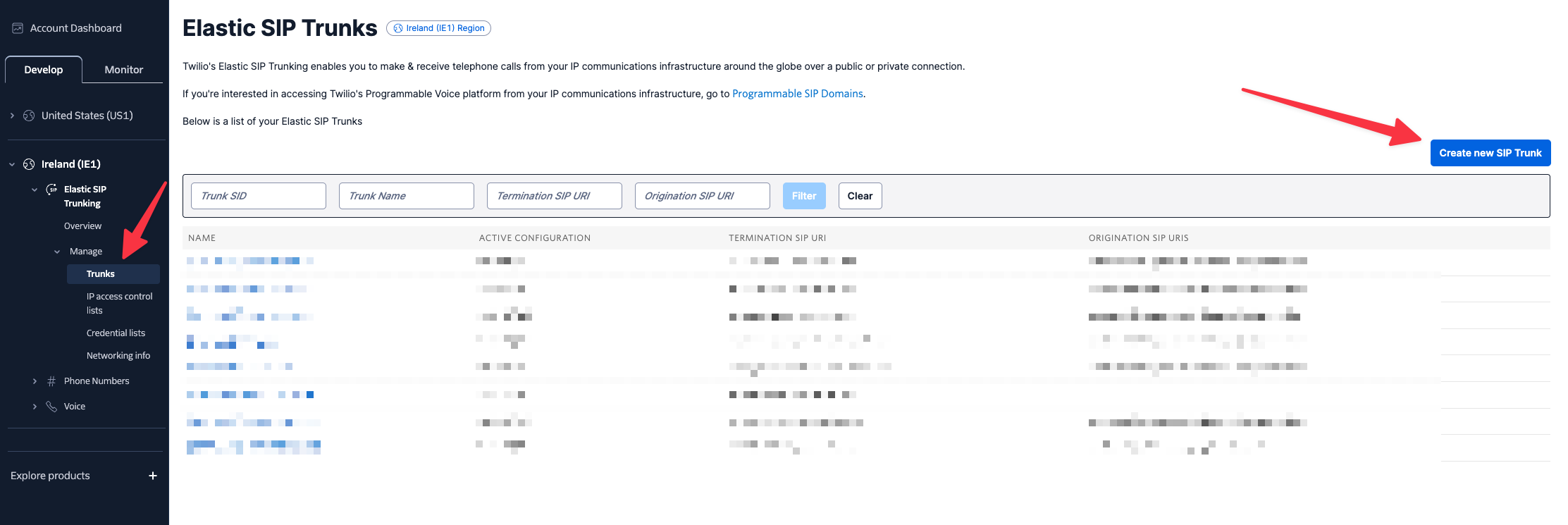Screen dimensions: 1568x525
Task: Collapse the Ireland (IE1) section
Action: (x=12, y=164)
